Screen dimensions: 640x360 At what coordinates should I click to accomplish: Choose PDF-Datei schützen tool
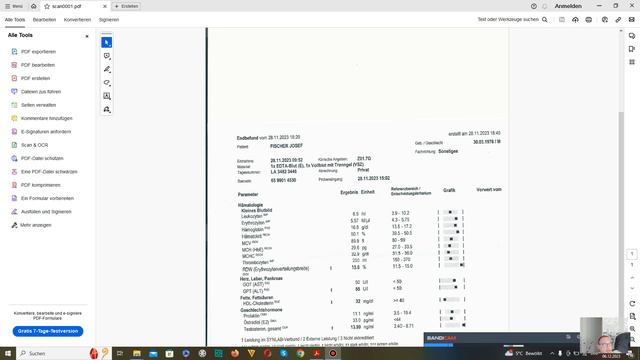(37, 158)
